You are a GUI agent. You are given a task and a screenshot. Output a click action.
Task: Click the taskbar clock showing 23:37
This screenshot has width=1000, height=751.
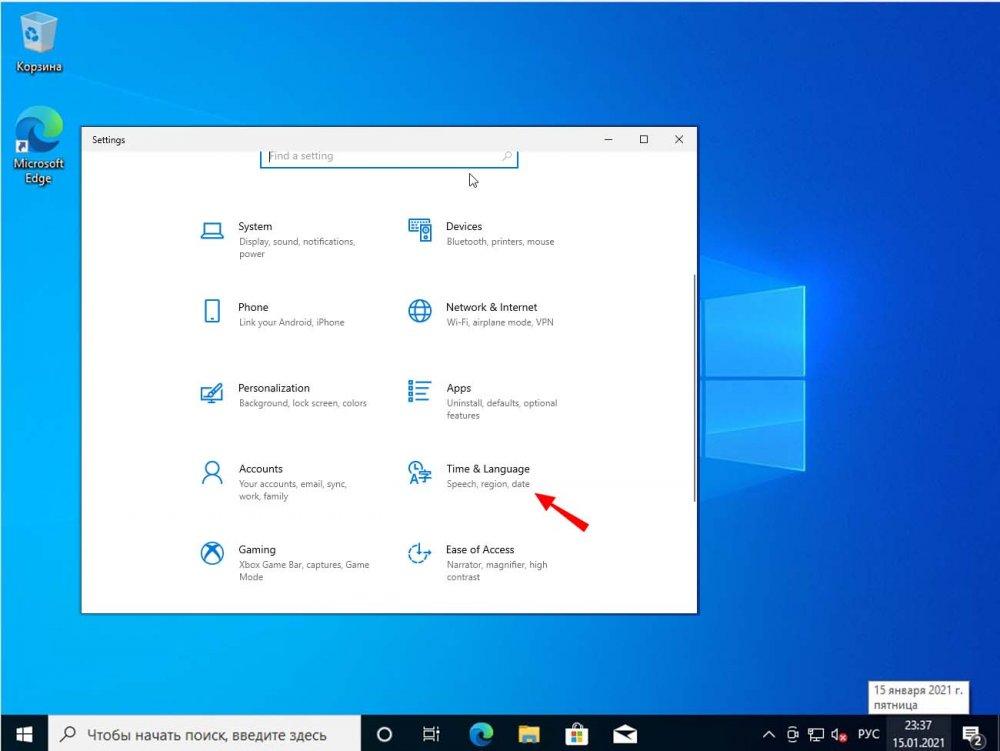[918, 734]
